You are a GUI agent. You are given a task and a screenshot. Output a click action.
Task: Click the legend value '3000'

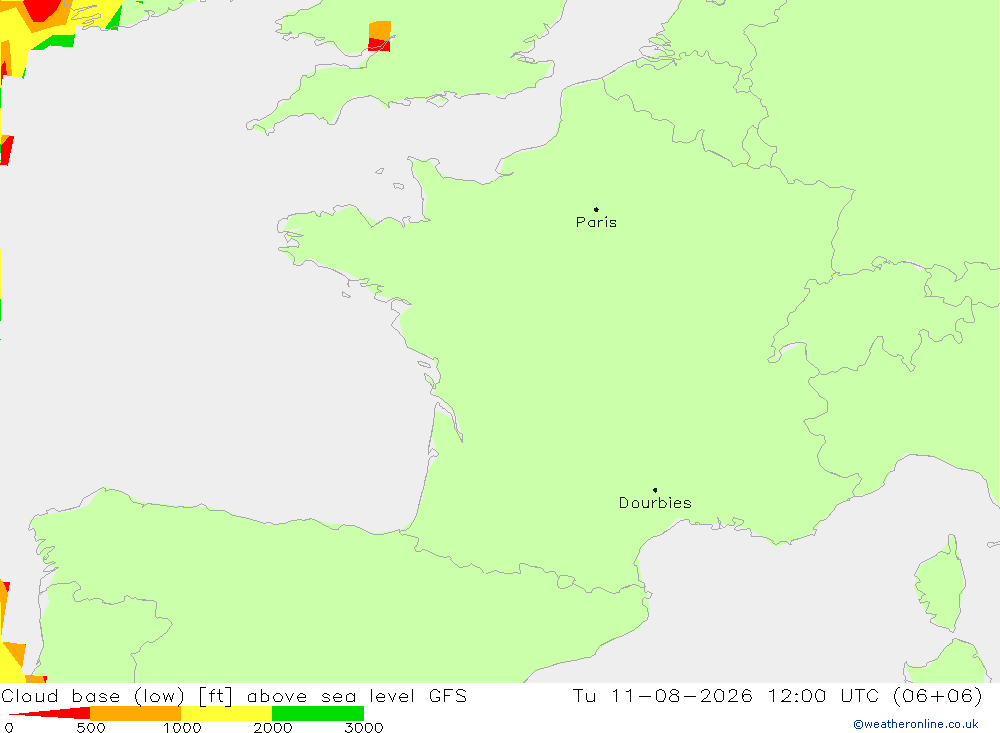[x=364, y=727]
